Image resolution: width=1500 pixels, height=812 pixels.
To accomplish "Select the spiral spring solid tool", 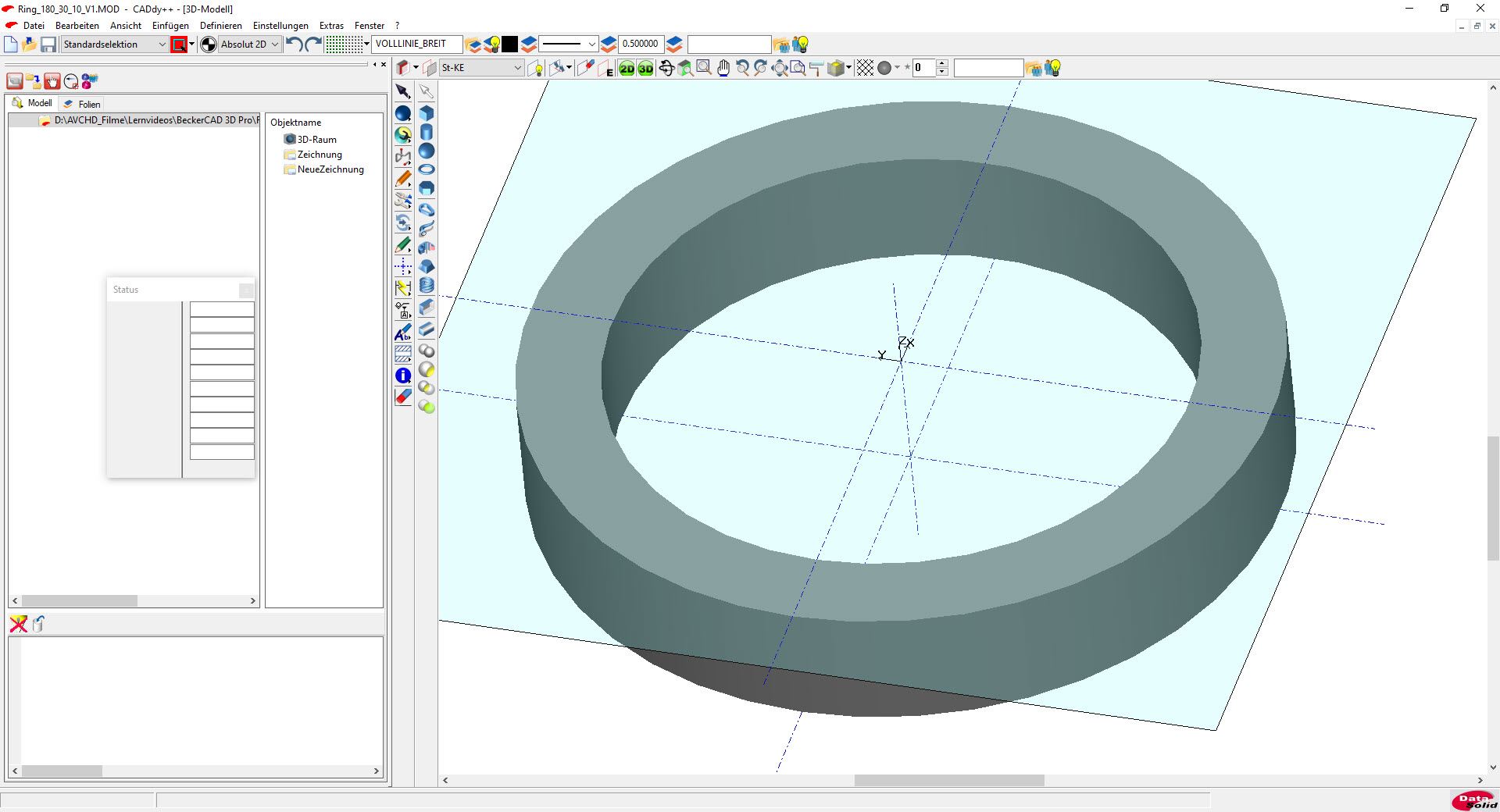I will pyautogui.click(x=427, y=286).
